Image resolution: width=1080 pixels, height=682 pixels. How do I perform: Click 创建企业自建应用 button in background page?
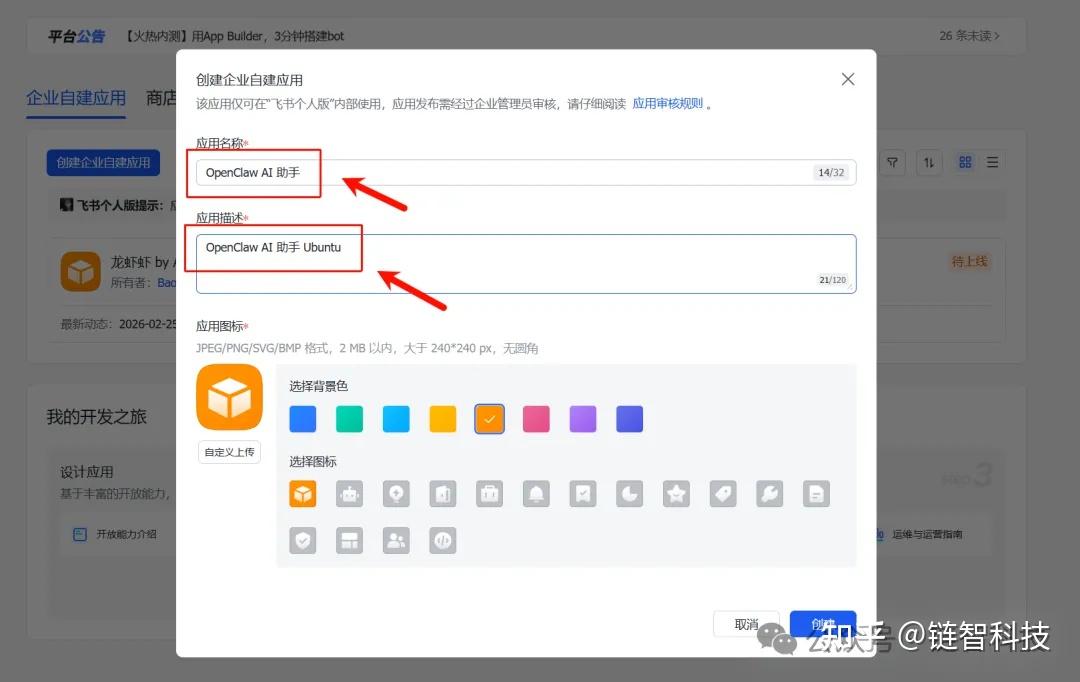103,163
